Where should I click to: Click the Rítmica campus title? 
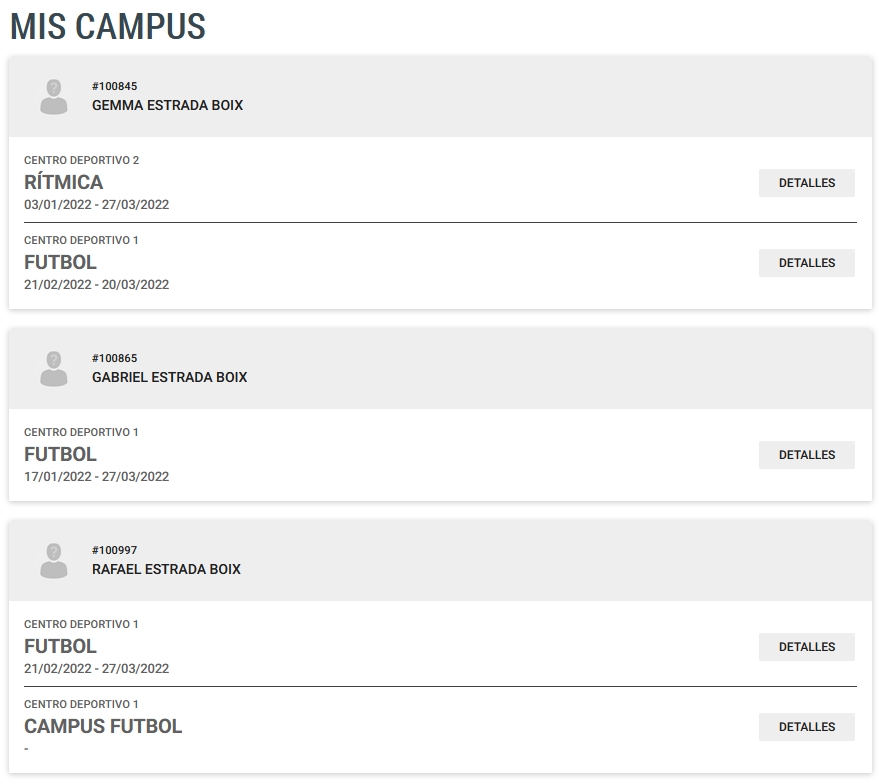pyautogui.click(x=64, y=182)
